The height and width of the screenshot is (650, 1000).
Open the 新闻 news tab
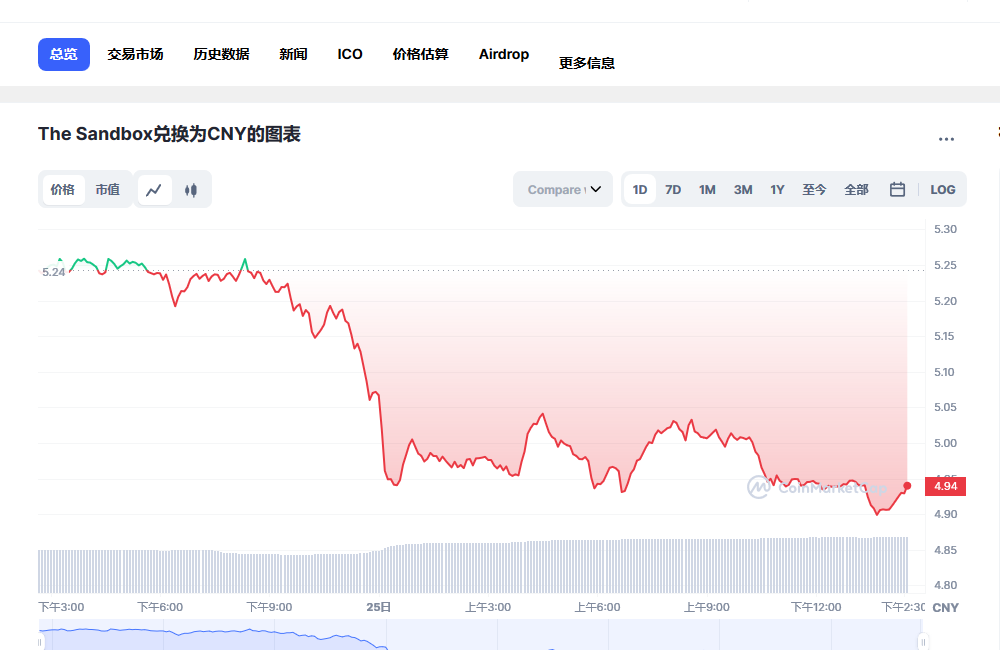[x=293, y=54]
